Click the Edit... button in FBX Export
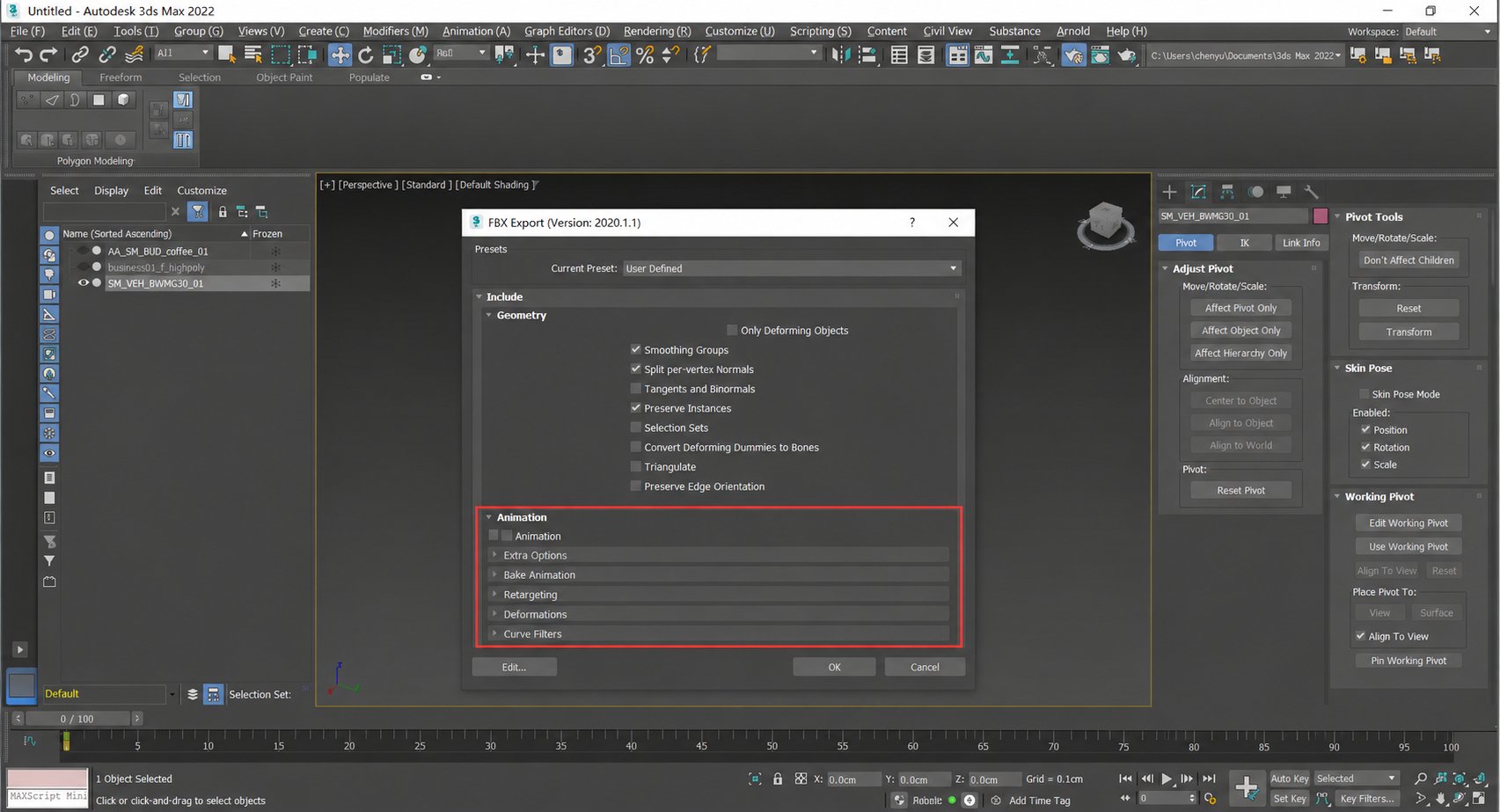1500x812 pixels. click(x=514, y=667)
